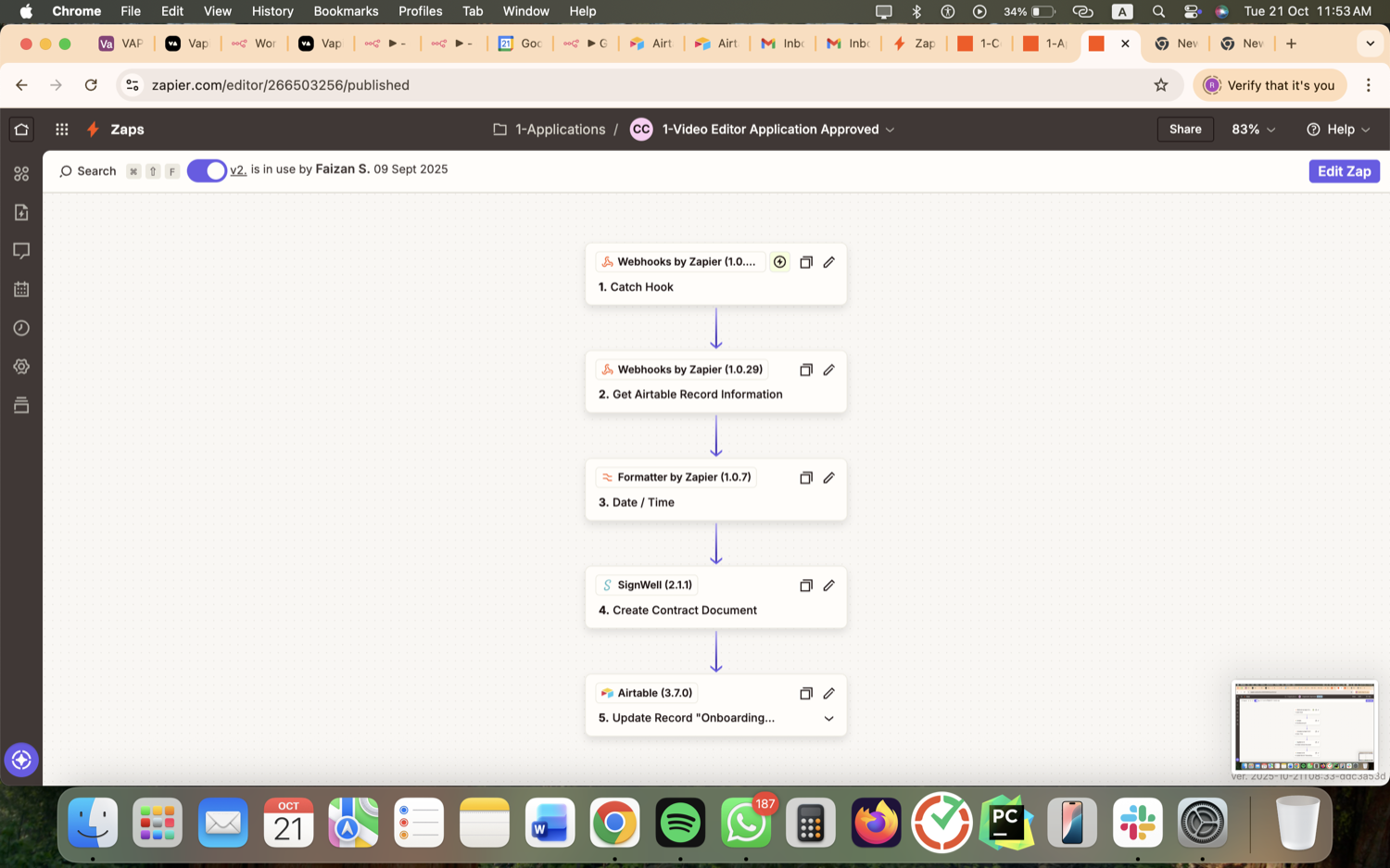Screen dimensions: 1390x868
Task: Open the Zap history clock icon
Action: [21, 328]
